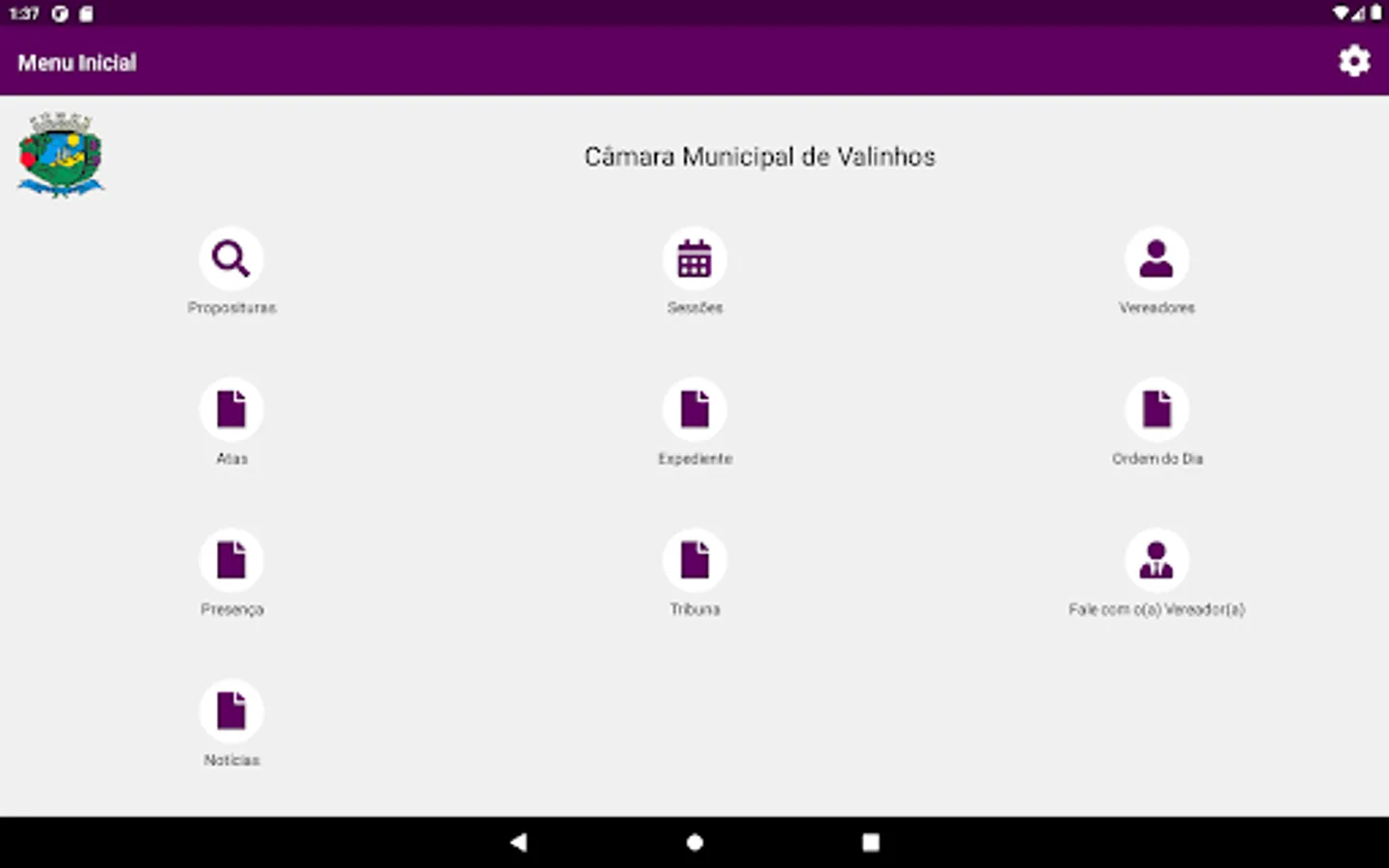The height and width of the screenshot is (868, 1389).
Task: Select the Tribuna label text
Action: tap(694, 610)
